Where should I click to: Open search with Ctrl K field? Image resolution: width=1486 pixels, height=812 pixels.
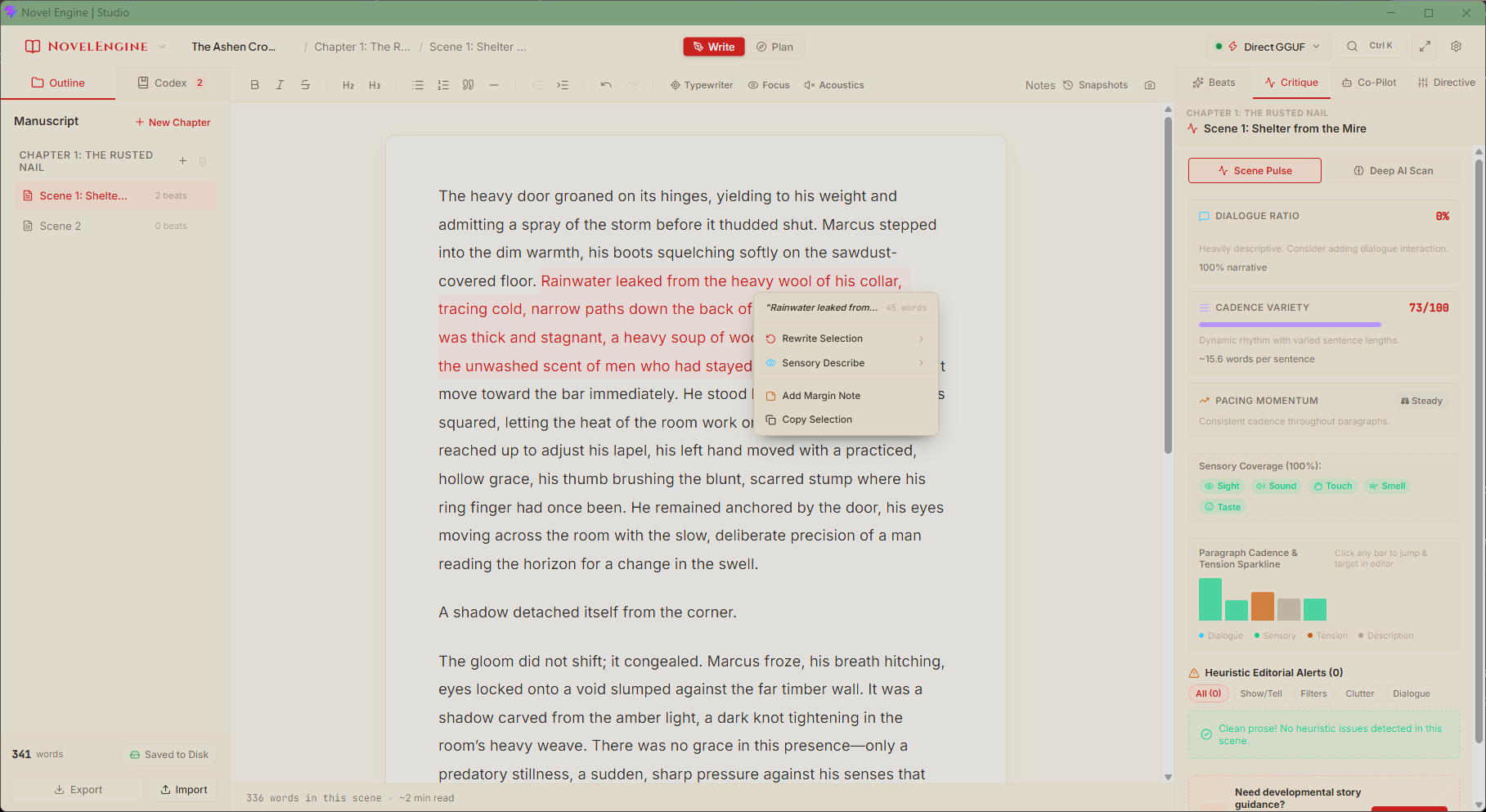point(1372,47)
